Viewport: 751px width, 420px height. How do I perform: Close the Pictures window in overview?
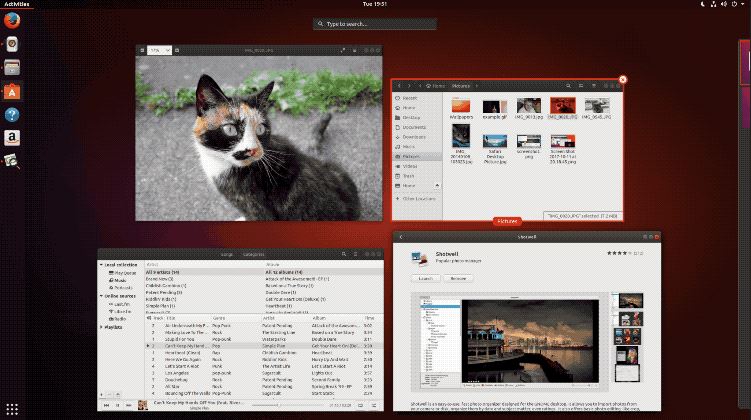pyautogui.click(x=623, y=79)
